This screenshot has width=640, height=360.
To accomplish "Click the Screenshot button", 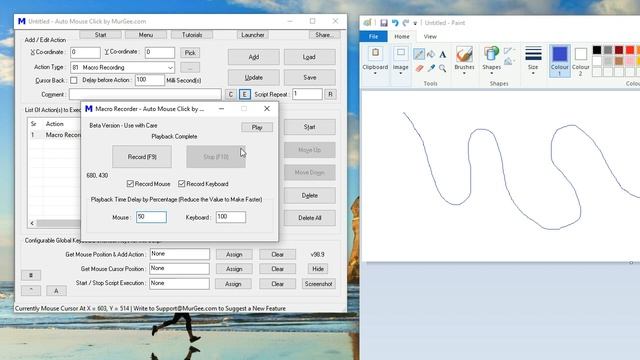I will tap(318, 284).
